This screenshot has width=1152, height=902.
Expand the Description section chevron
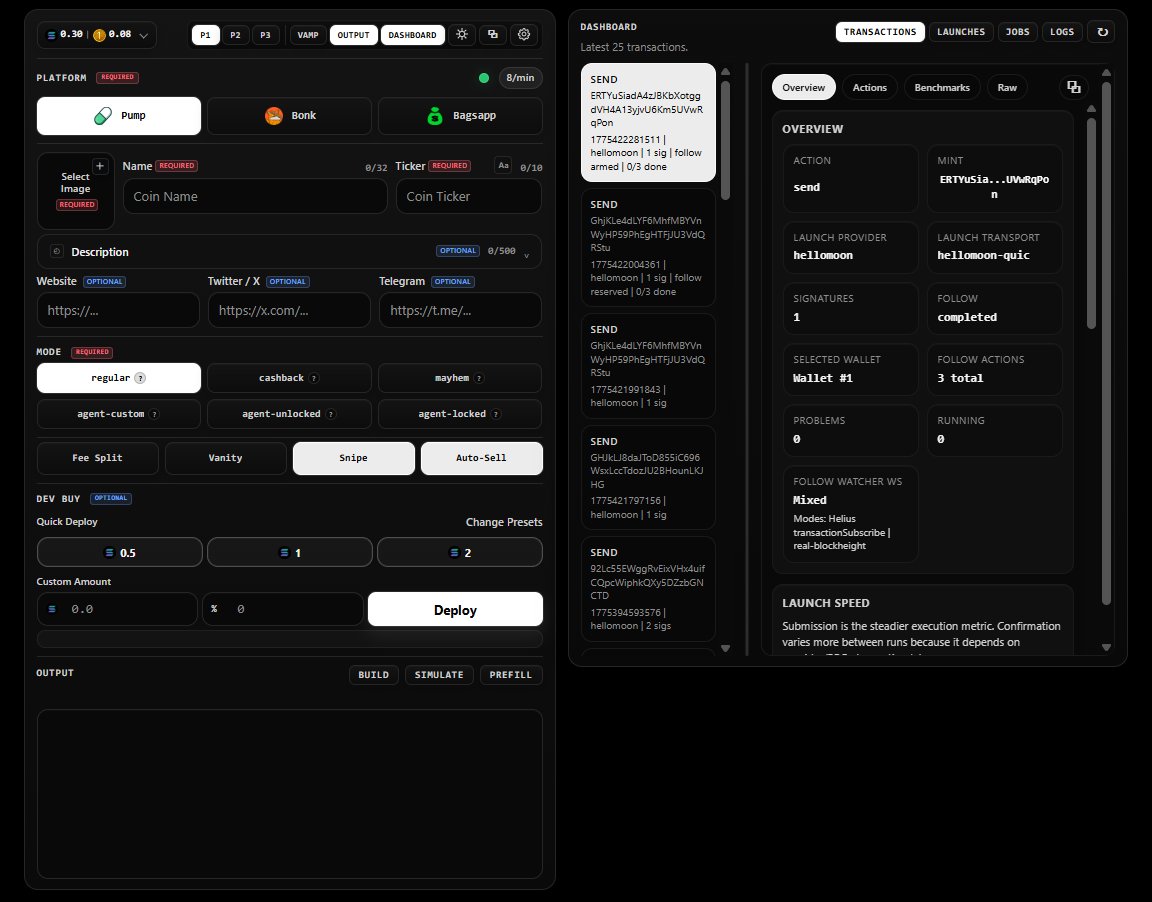click(x=527, y=254)
